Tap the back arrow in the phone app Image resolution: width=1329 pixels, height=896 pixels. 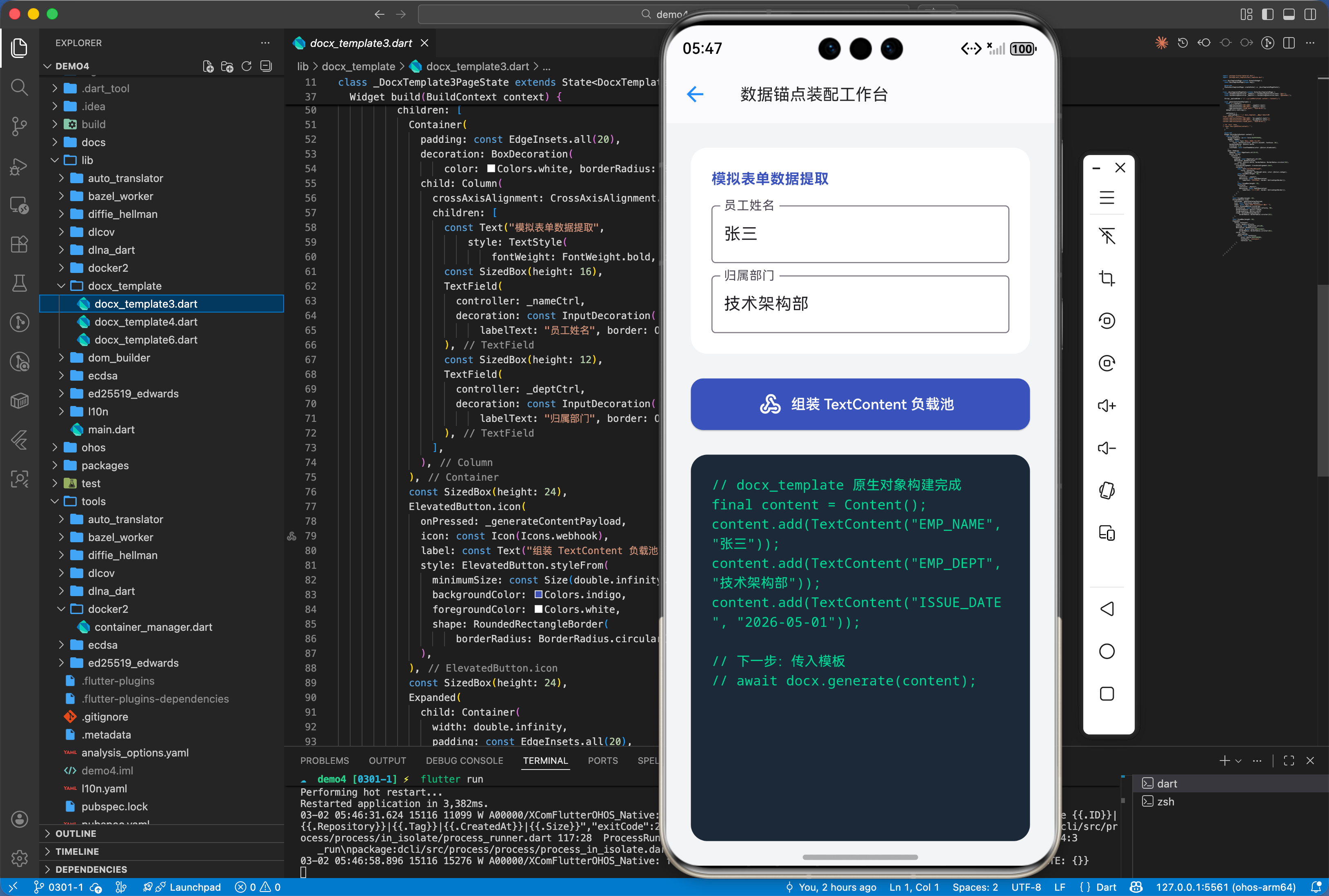695,94
